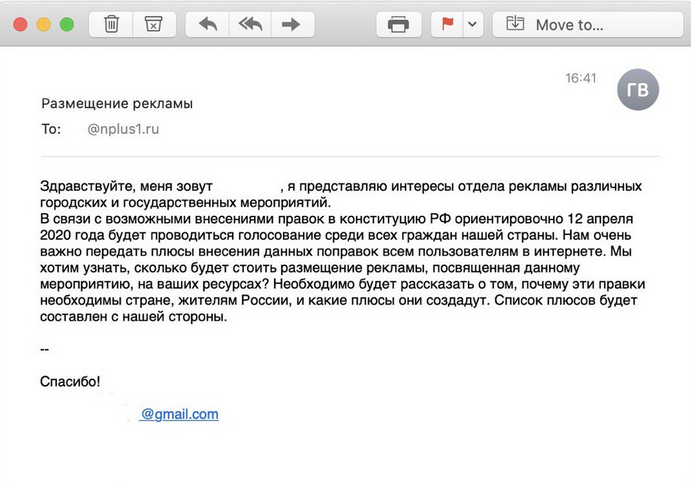This screenshot has height=484, width=691.
Task: Select the @nplus1.ru recipient address
Action: point(124,129)
